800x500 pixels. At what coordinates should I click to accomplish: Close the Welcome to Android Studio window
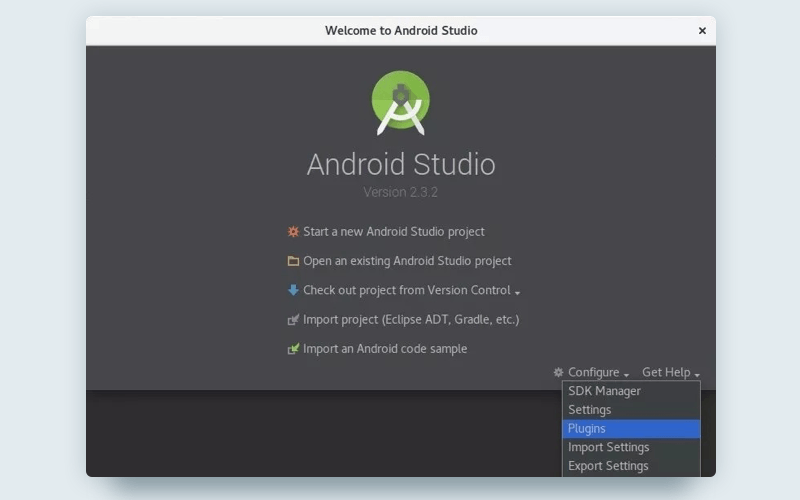(x=702, y=31)
